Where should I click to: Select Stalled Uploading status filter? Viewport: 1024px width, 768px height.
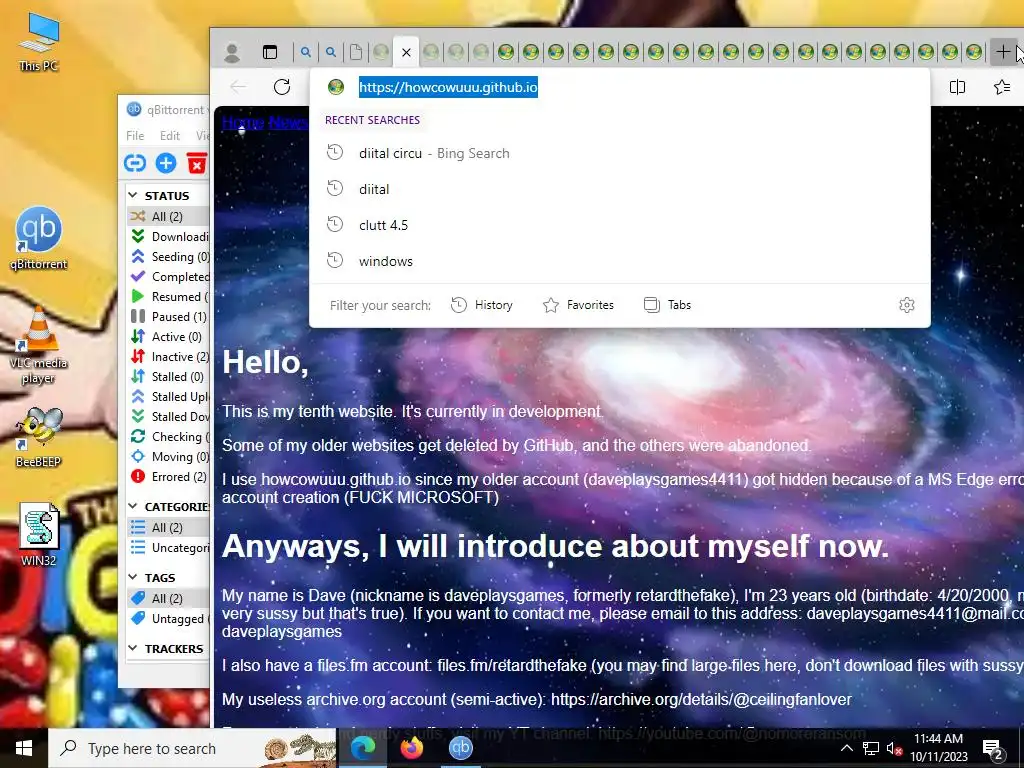pyautogui.click(x=168, y=396)
